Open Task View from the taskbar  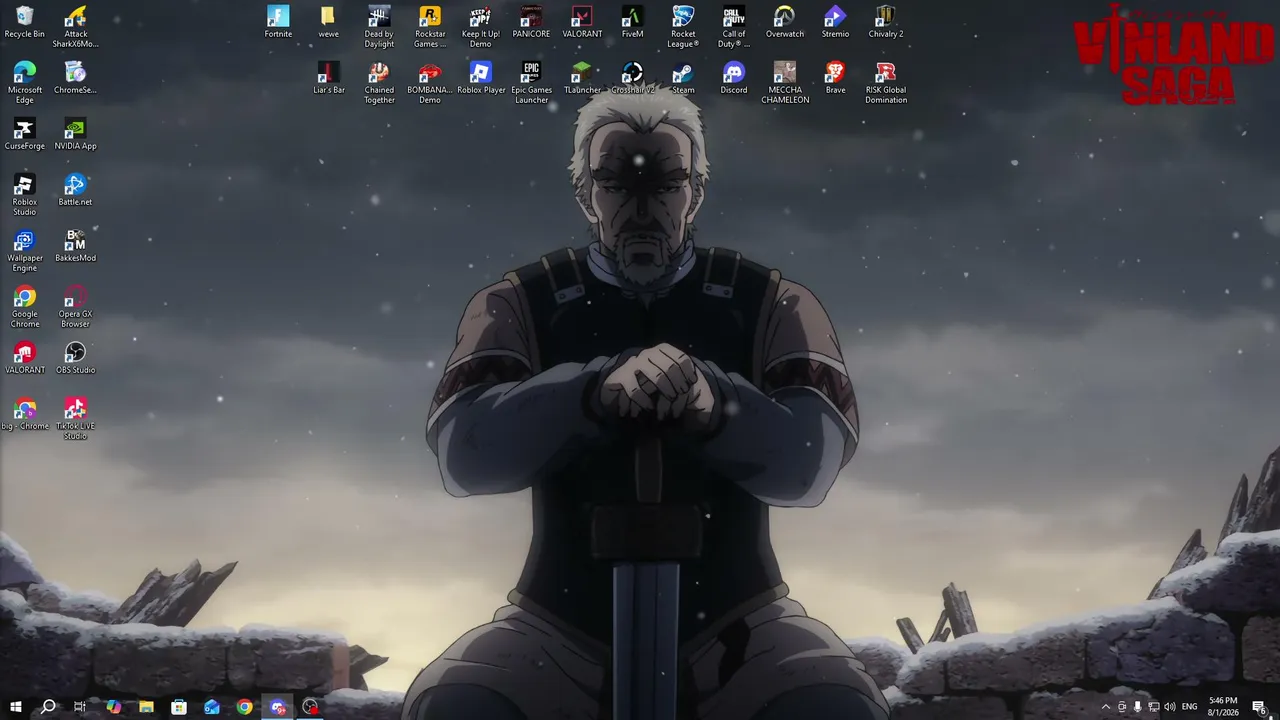(x=80, y=707)
